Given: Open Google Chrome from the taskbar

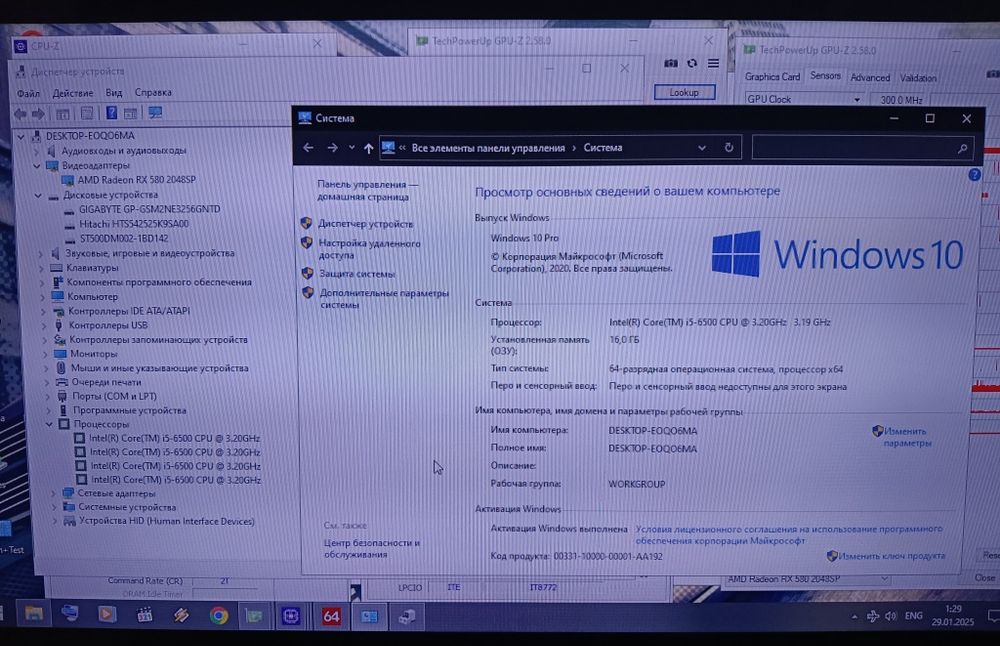Looking at the screenshot, I should (219, 616).
